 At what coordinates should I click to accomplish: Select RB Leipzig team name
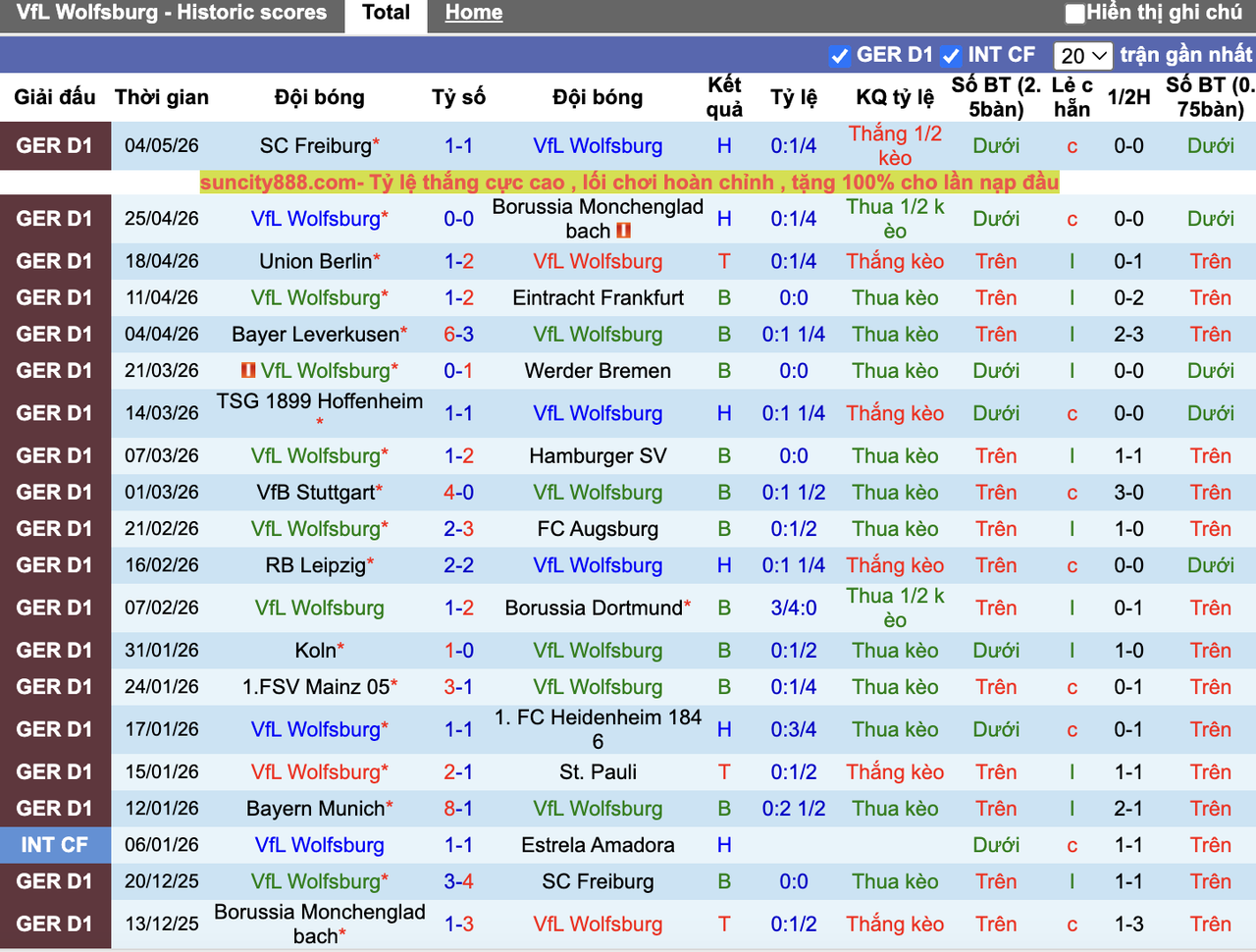click(x=316, y=564)
